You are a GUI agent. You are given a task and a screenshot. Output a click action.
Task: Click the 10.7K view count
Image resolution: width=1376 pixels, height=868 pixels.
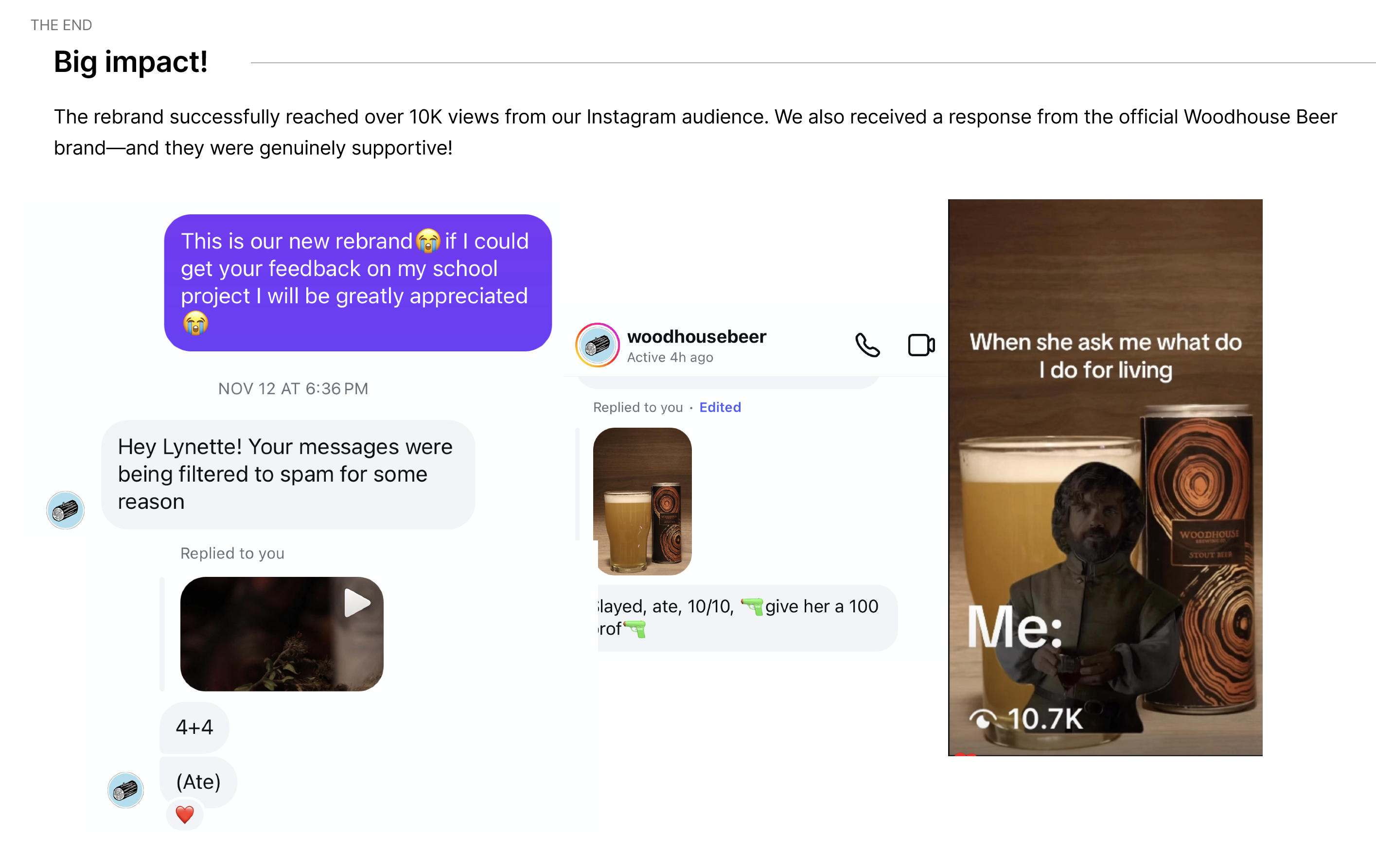tap(1045, 719)
